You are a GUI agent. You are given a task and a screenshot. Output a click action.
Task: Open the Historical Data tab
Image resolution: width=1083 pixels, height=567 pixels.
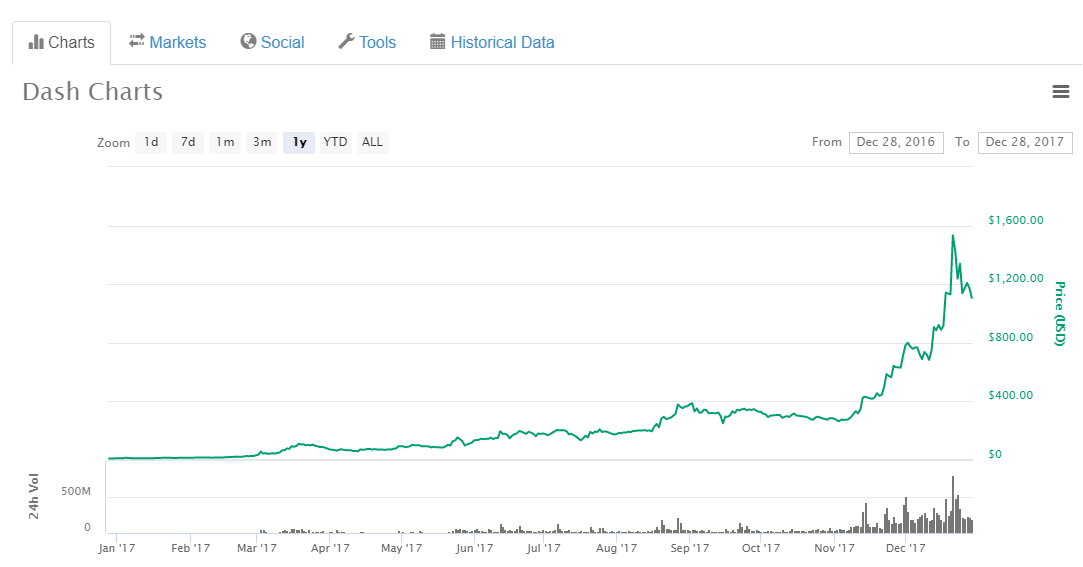(492, 43)
